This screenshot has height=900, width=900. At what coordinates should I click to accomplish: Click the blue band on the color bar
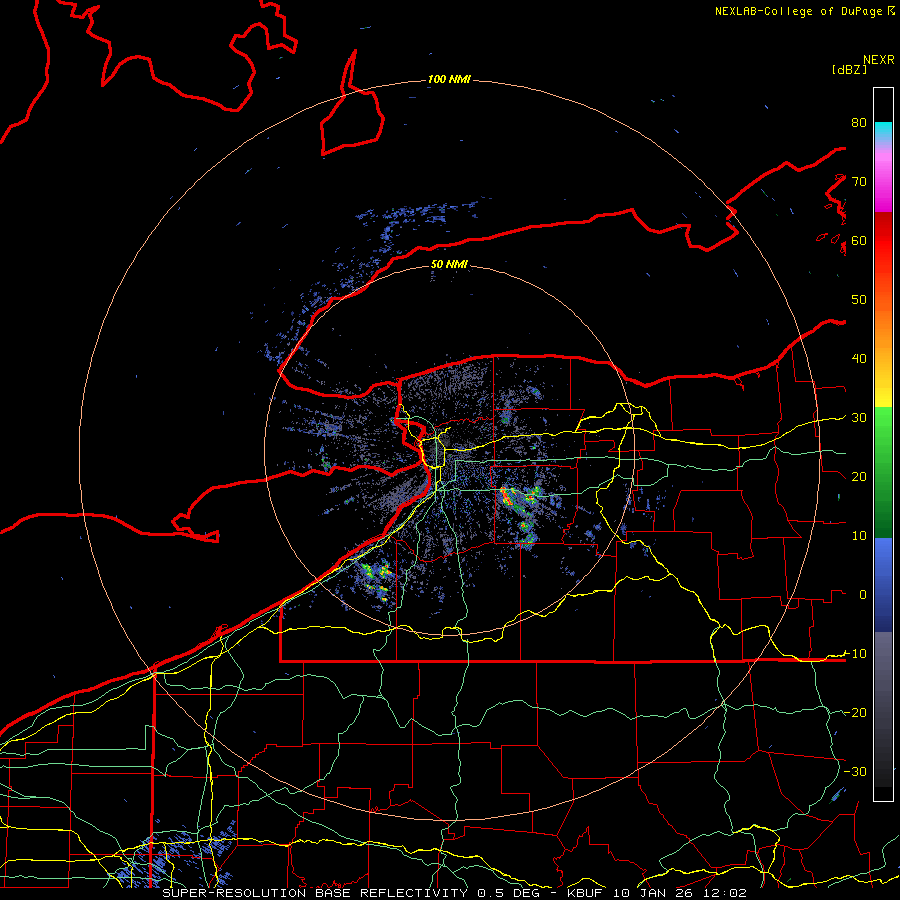pyautogui.click(x=883, y=585)
